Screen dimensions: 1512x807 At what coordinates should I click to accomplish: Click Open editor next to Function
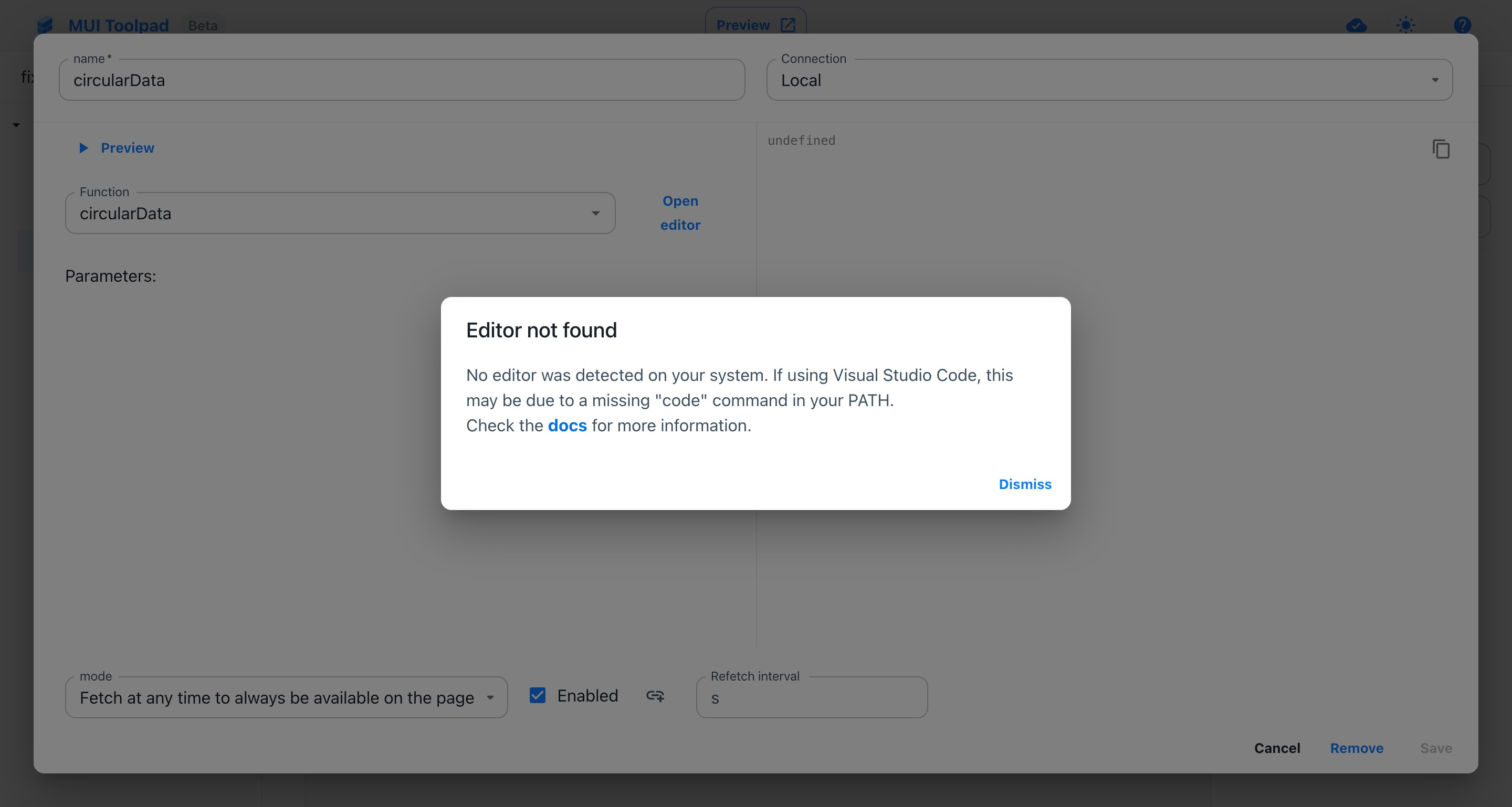680,213
